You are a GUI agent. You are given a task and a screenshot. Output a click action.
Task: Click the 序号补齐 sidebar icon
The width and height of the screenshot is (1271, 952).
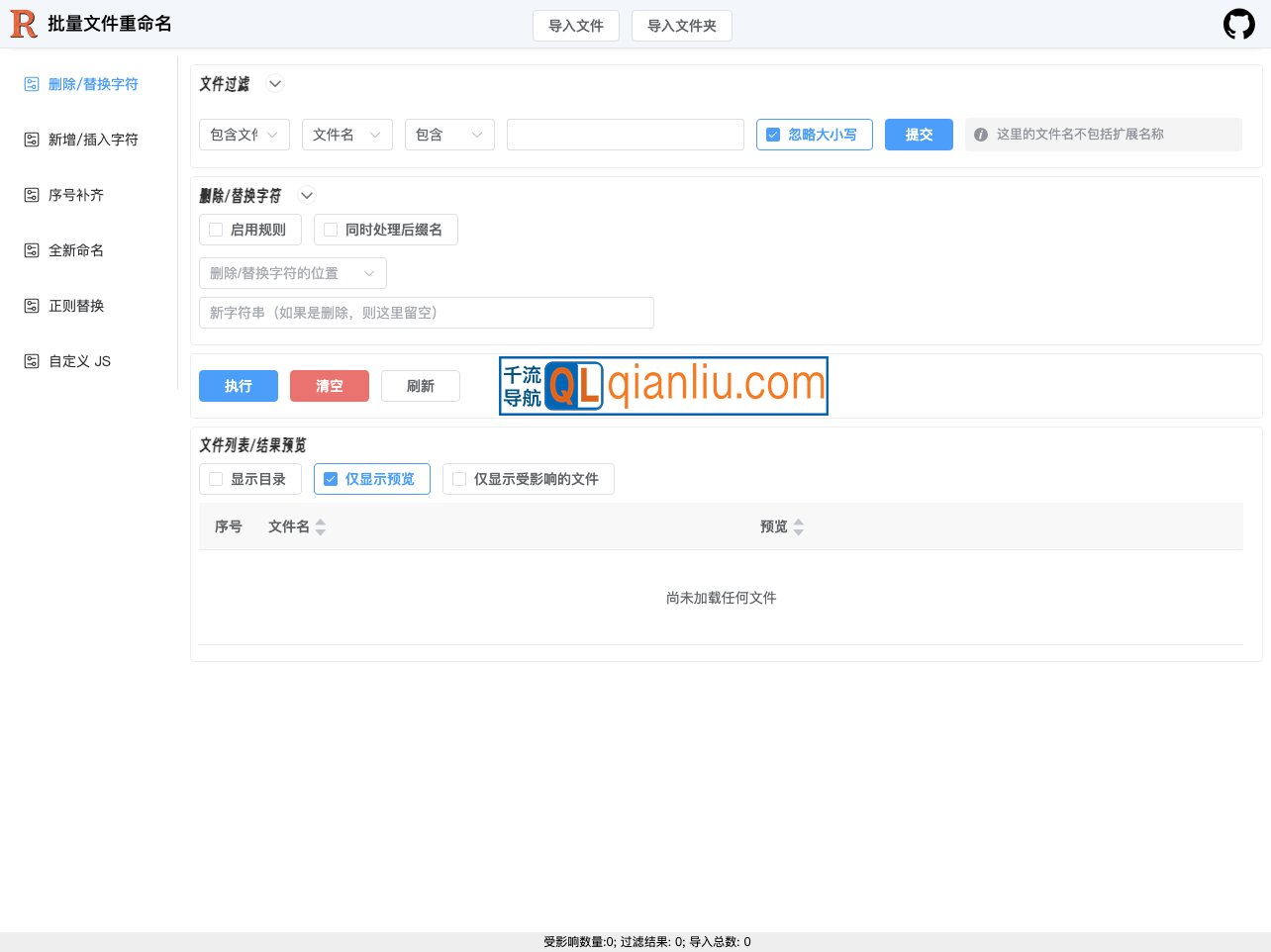coord(30,195)
